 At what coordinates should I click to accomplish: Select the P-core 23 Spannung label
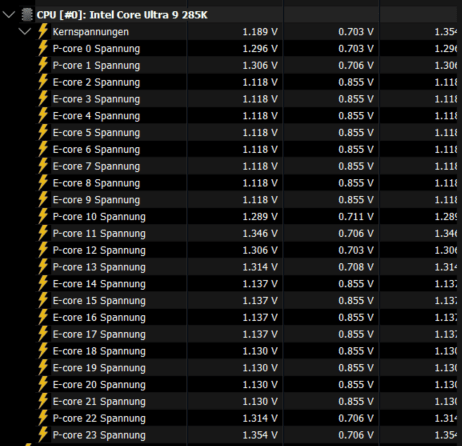click(99, 435)
